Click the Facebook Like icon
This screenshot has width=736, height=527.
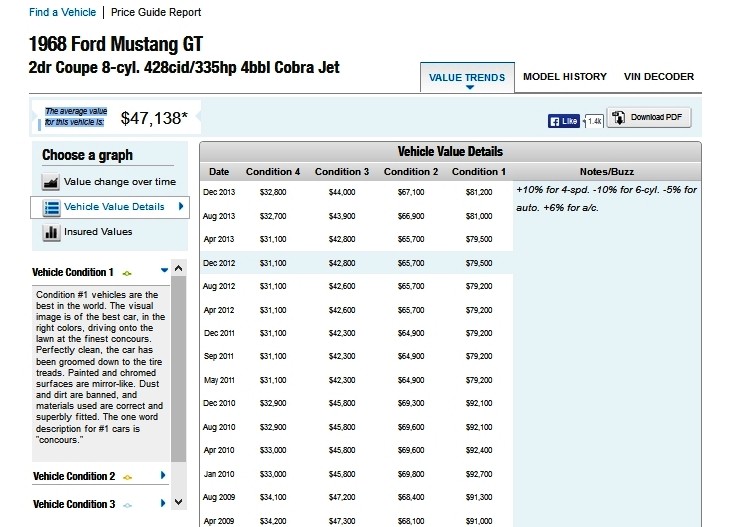(564, 121)
